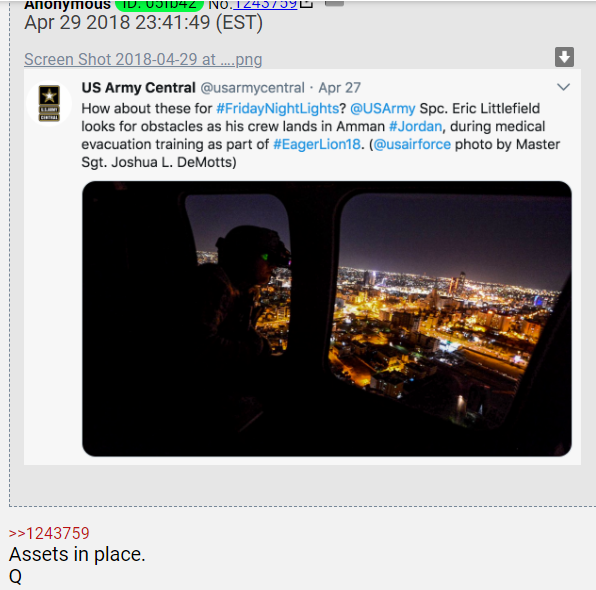
Task: Click the gray button next to post number
Action: coord(334,3)
